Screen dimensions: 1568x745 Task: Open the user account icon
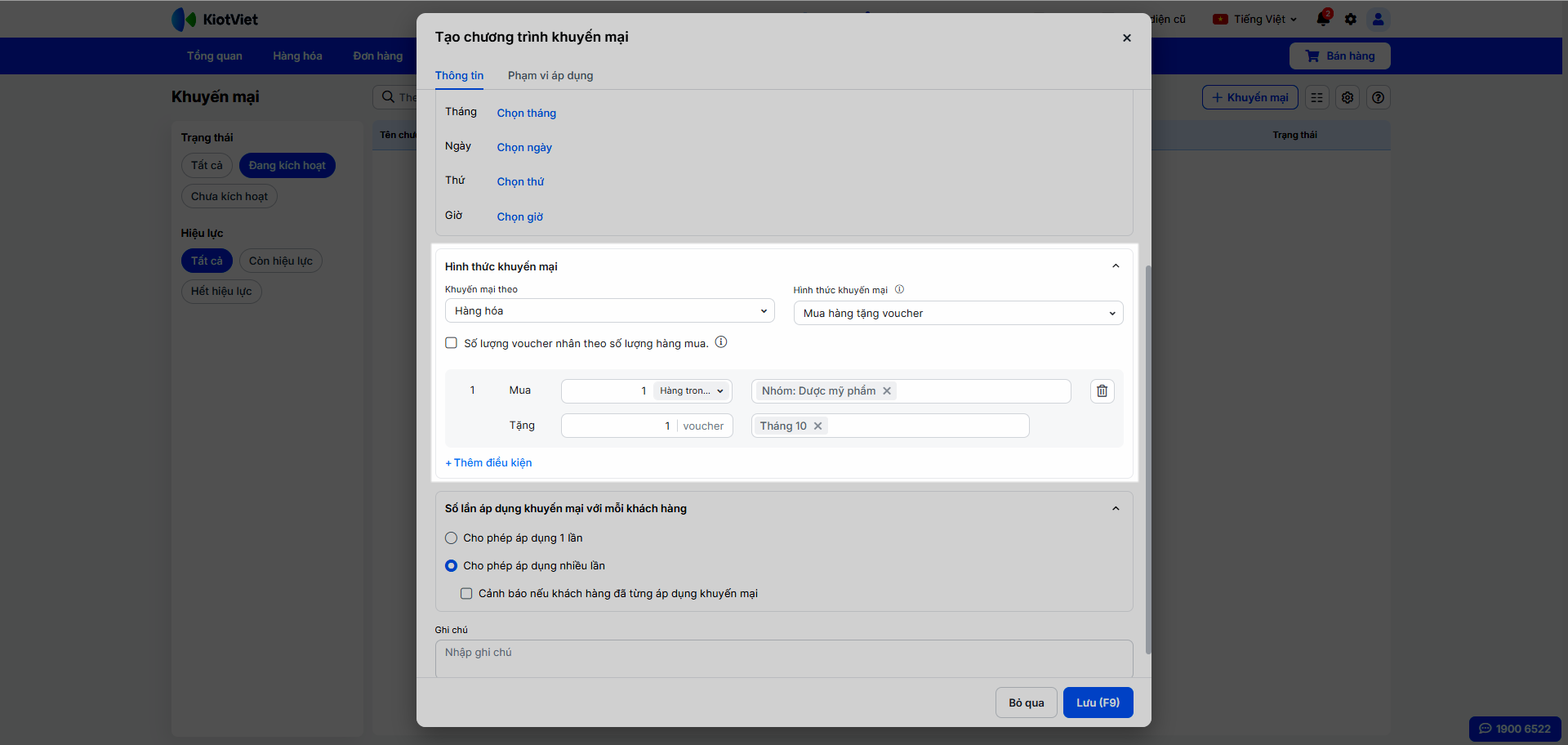click(1378, 19)
